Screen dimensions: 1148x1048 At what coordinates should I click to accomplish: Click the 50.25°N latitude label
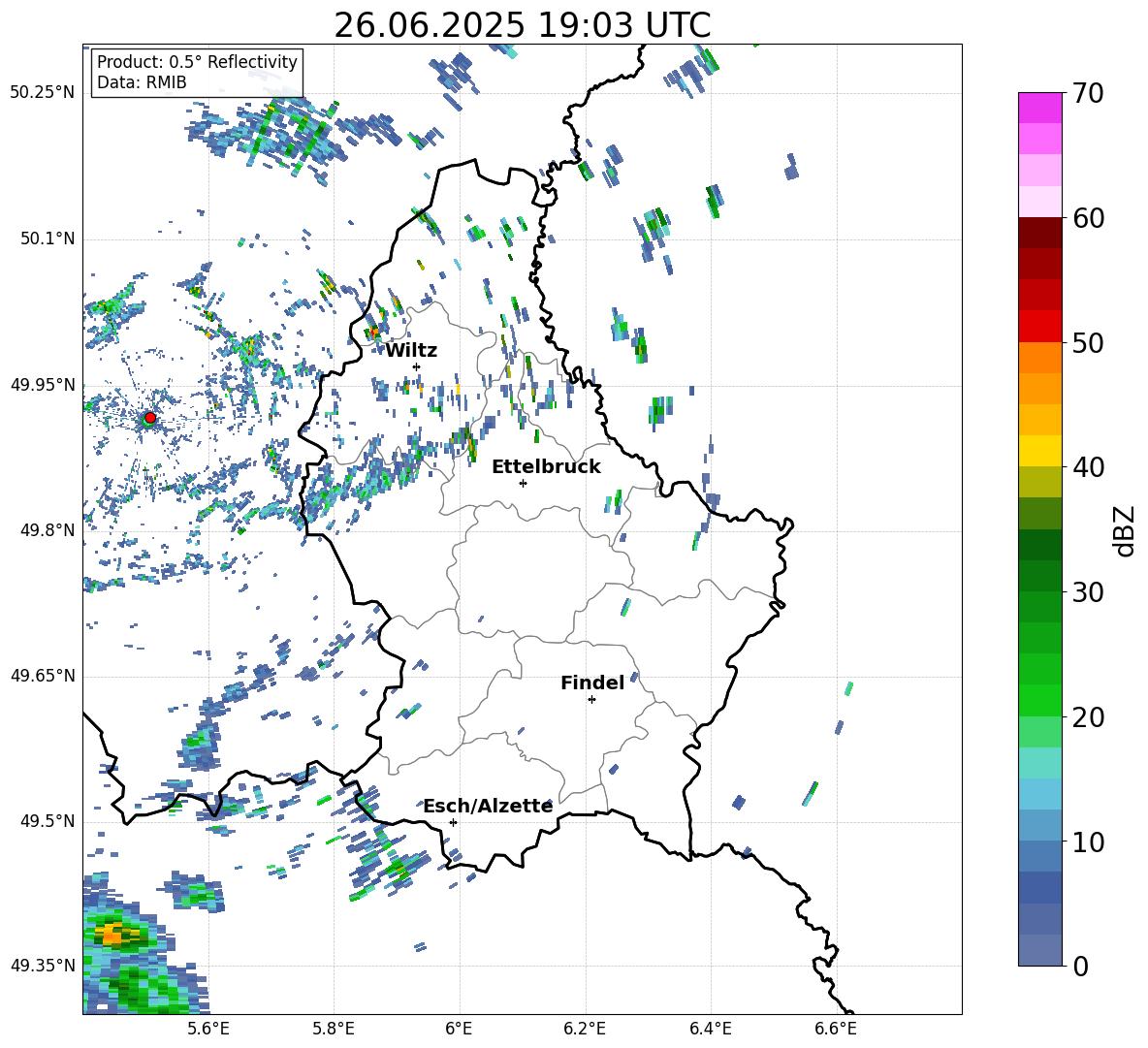43,93
